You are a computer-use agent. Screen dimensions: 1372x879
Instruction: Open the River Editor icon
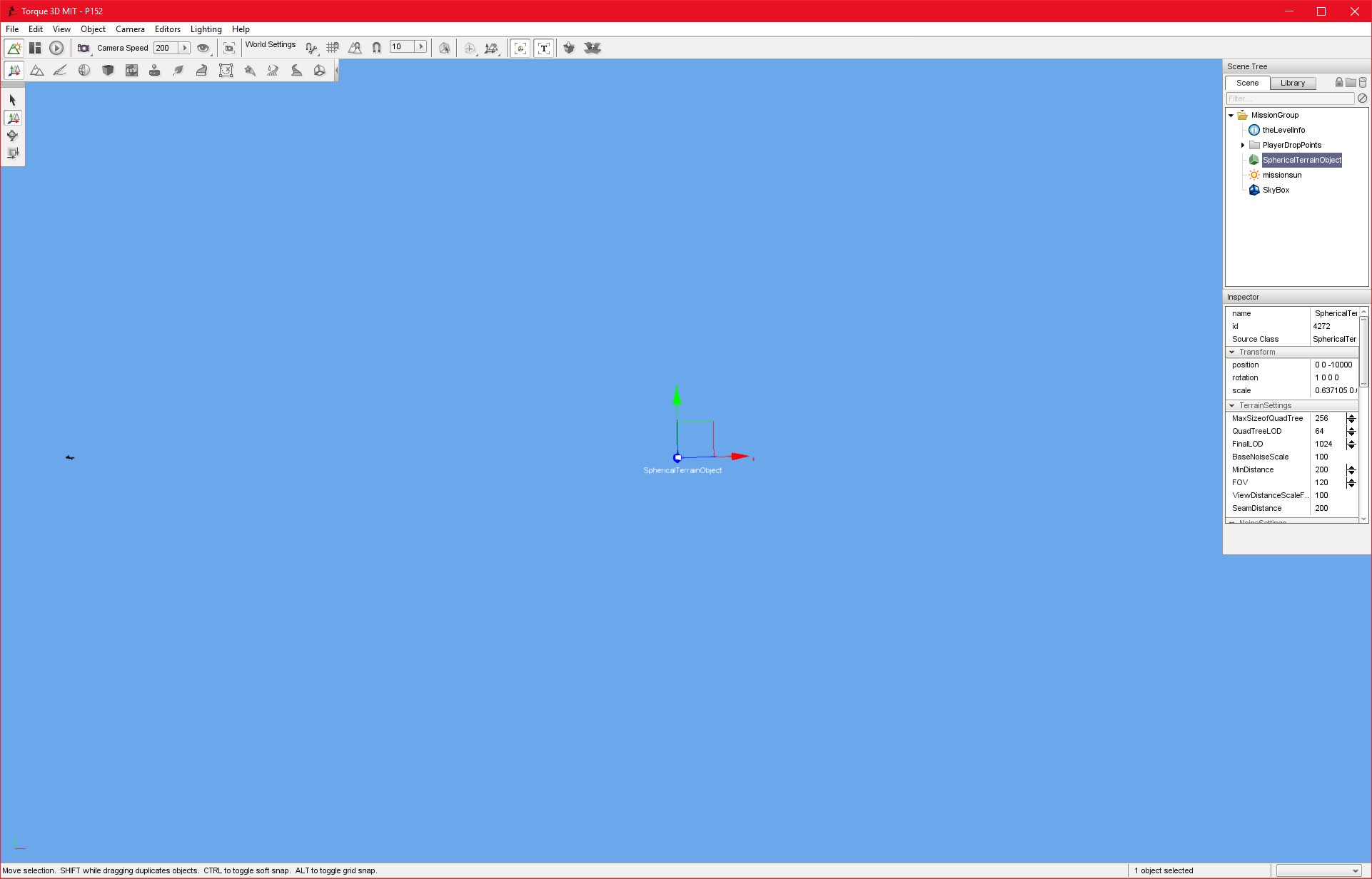[273, 70]
